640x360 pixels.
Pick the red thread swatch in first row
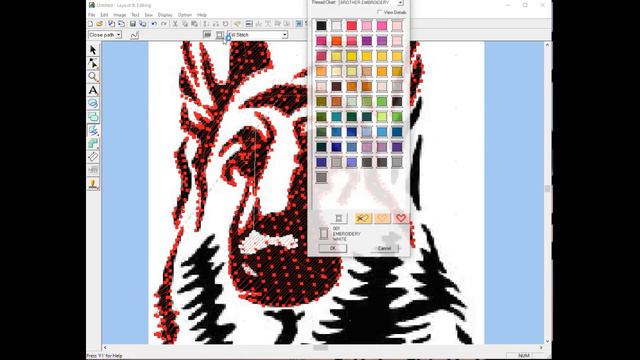[x=351, y=26]
